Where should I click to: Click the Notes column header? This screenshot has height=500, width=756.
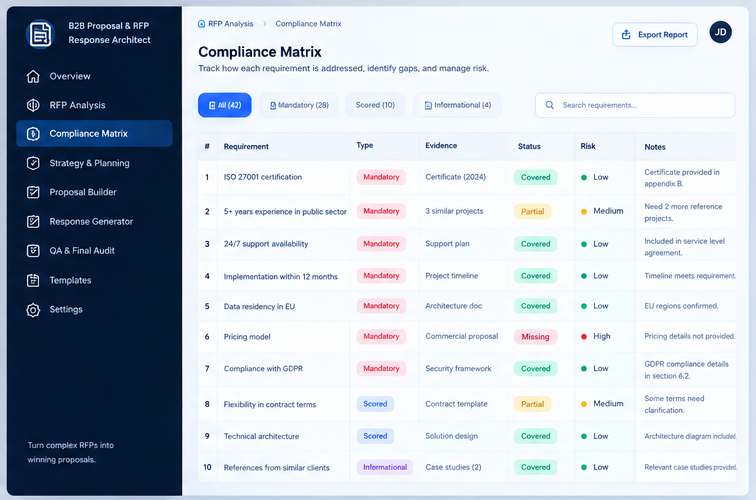point(655,147)
